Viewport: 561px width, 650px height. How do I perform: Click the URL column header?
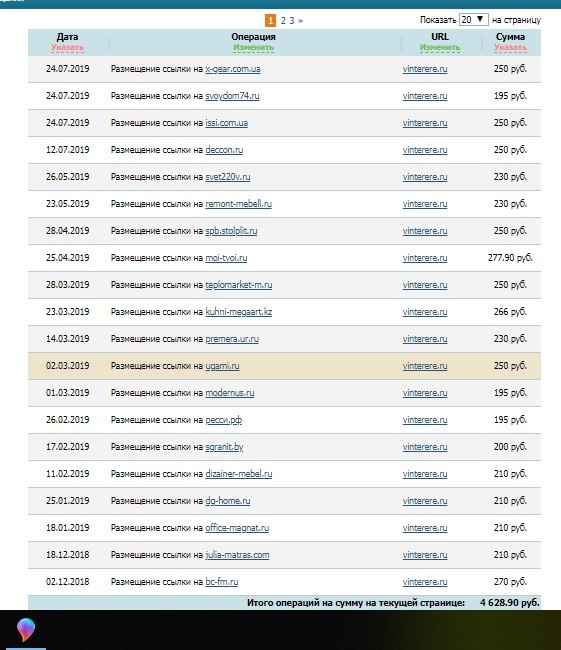(440, 36)
